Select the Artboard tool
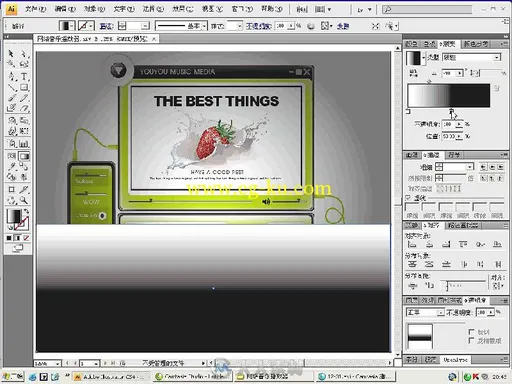The image size is (512, 384). pyautogui.click(x=11, y=189)
